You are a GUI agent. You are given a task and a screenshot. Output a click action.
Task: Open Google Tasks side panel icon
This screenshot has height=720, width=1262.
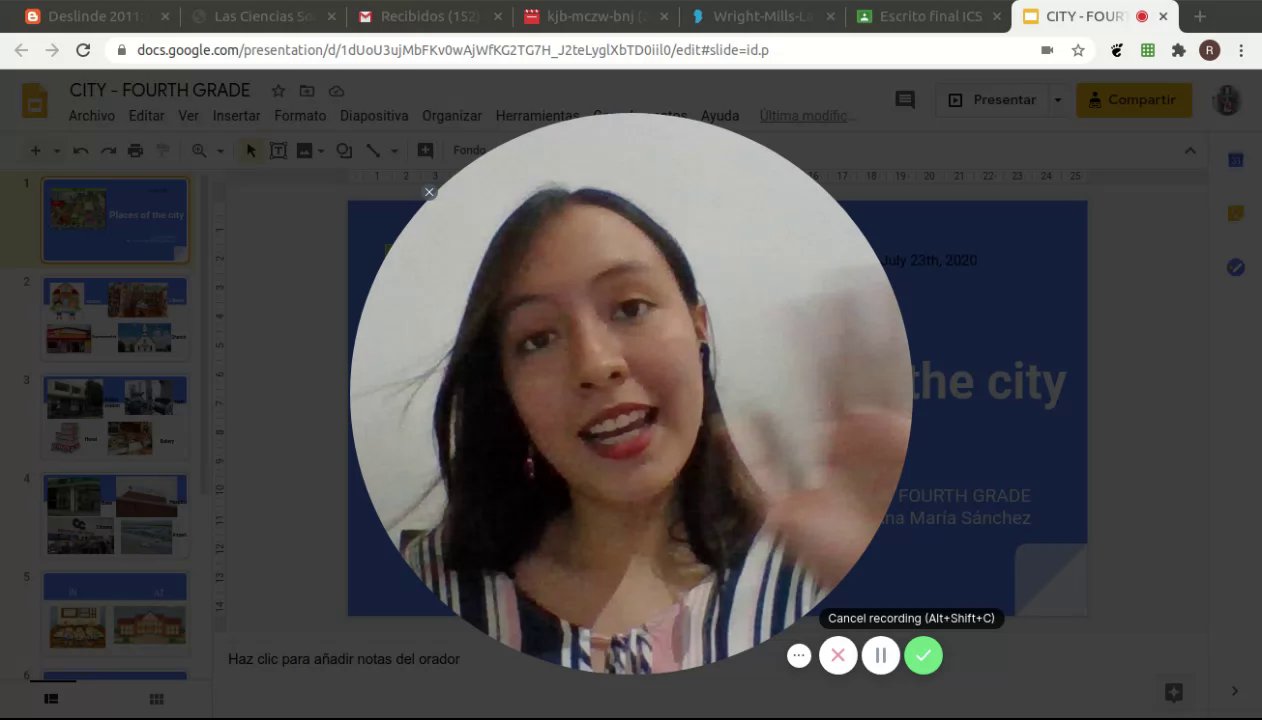[1235, 267]
